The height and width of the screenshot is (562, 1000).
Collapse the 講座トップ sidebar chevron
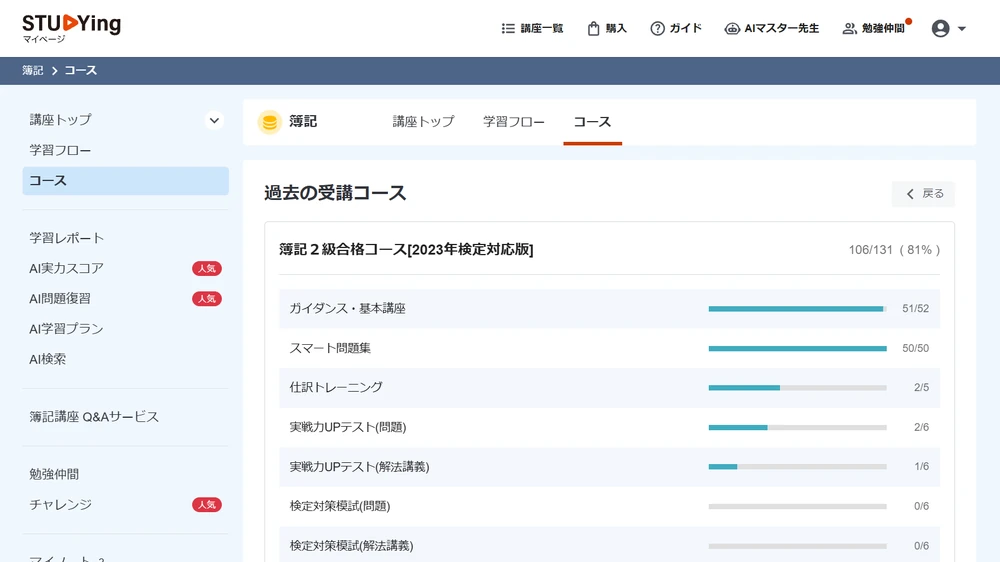[214, 120]
